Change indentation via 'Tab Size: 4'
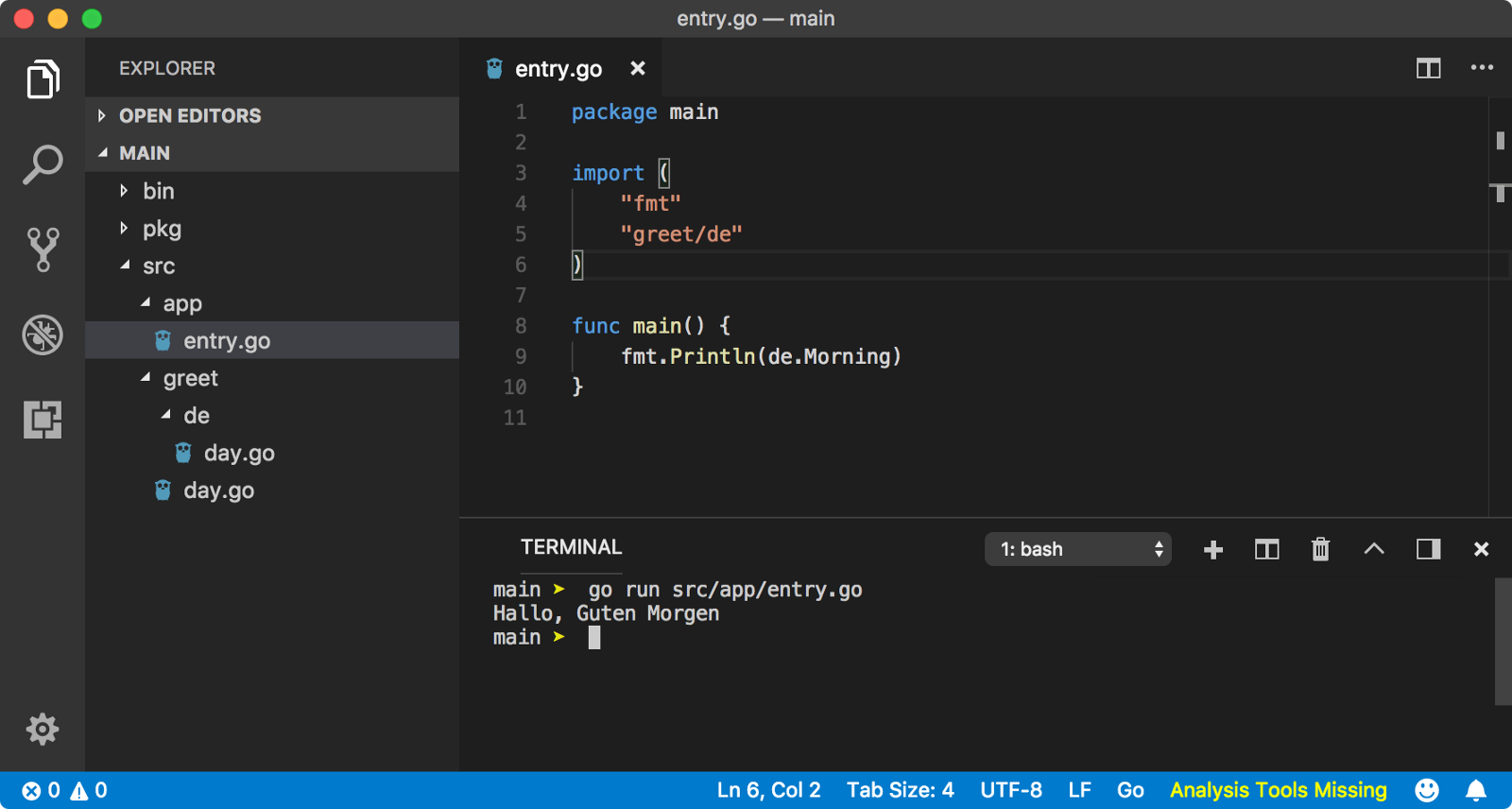The image size is (1512, 809). 900,790
